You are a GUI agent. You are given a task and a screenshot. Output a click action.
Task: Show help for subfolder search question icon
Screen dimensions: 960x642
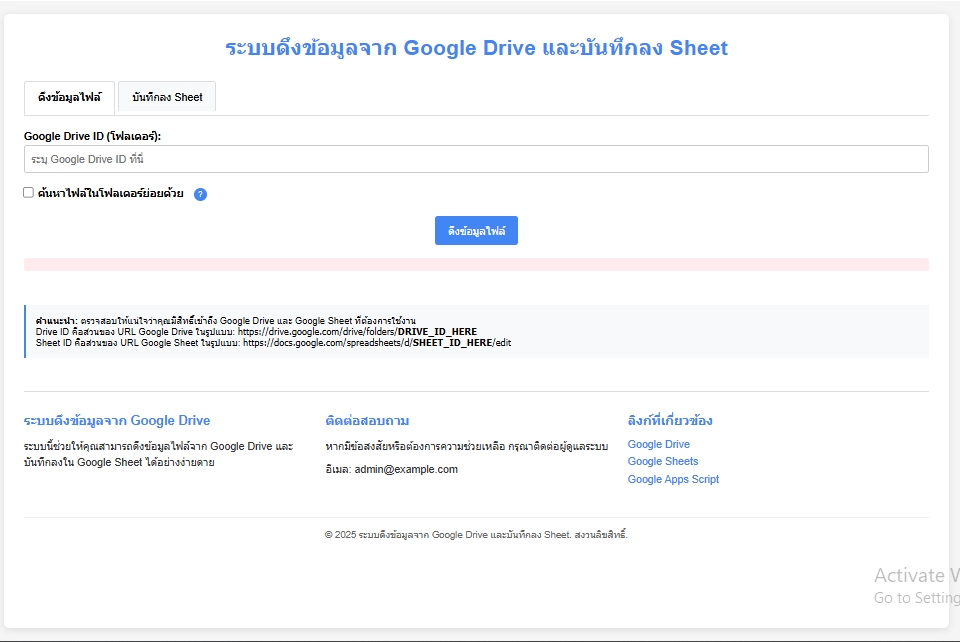pos(200,194)
